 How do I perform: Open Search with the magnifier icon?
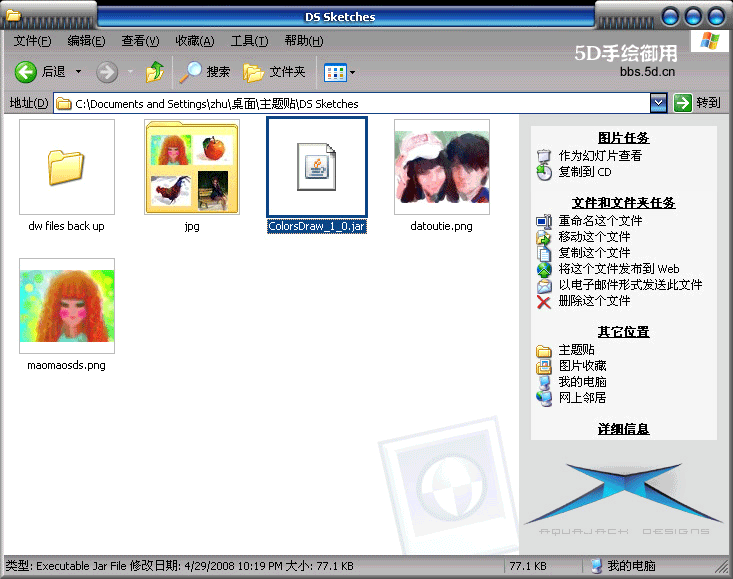click(x=190, y=72)
